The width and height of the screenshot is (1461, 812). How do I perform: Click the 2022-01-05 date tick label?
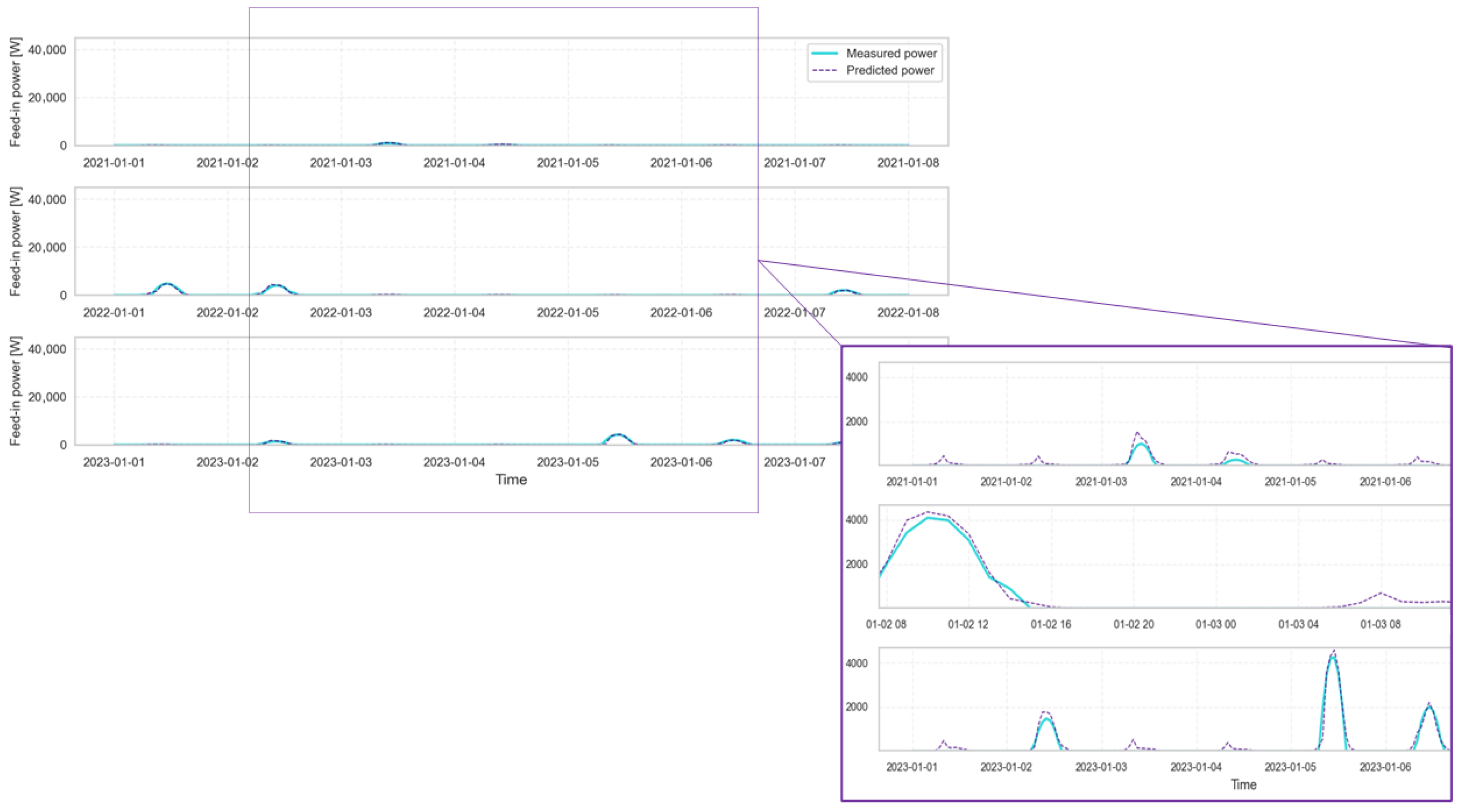pyautogui.click(x=568, y=312)
